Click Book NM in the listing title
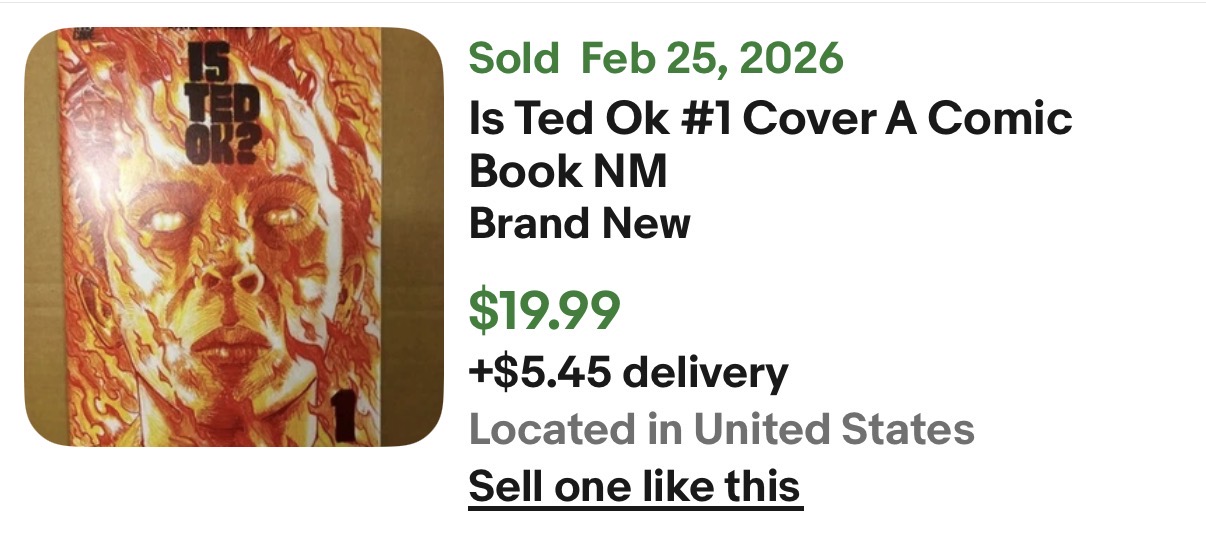 tap(567, 172)
